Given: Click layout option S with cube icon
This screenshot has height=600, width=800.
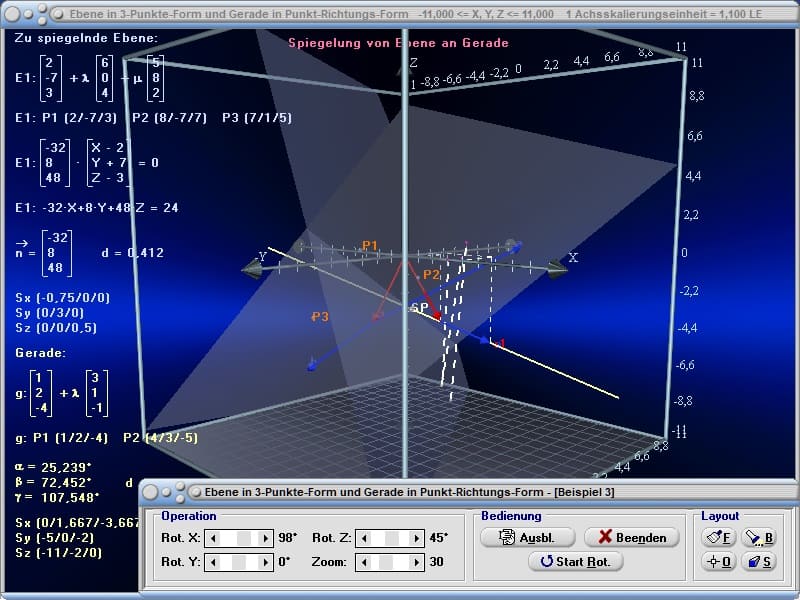Looking at the screenshot, I should coord(759,561).
